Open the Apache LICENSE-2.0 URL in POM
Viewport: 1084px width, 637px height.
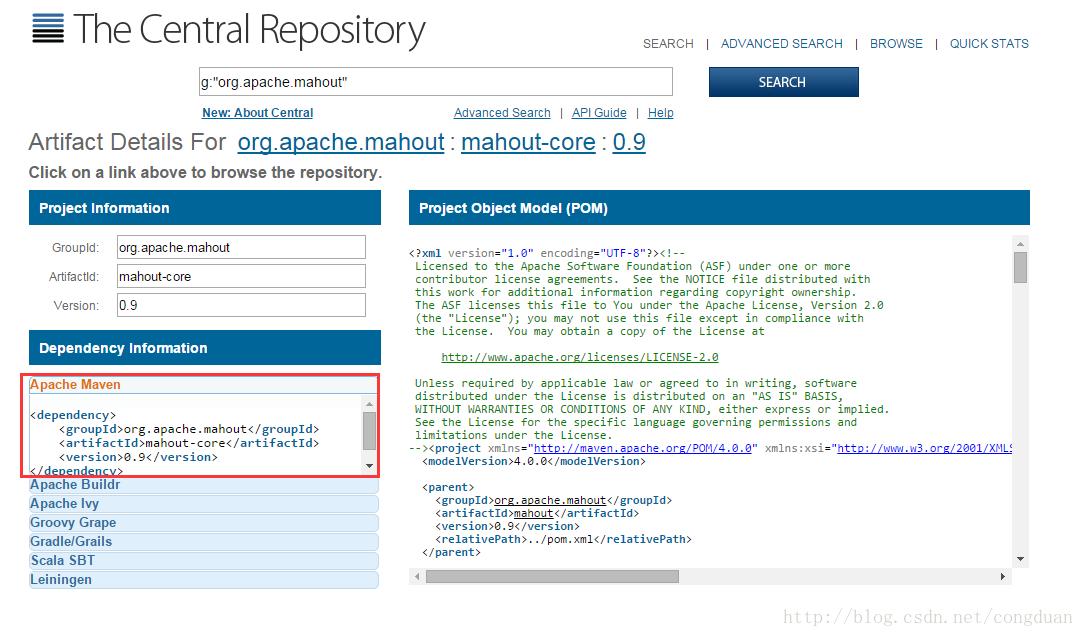click(x=580, y=357)
